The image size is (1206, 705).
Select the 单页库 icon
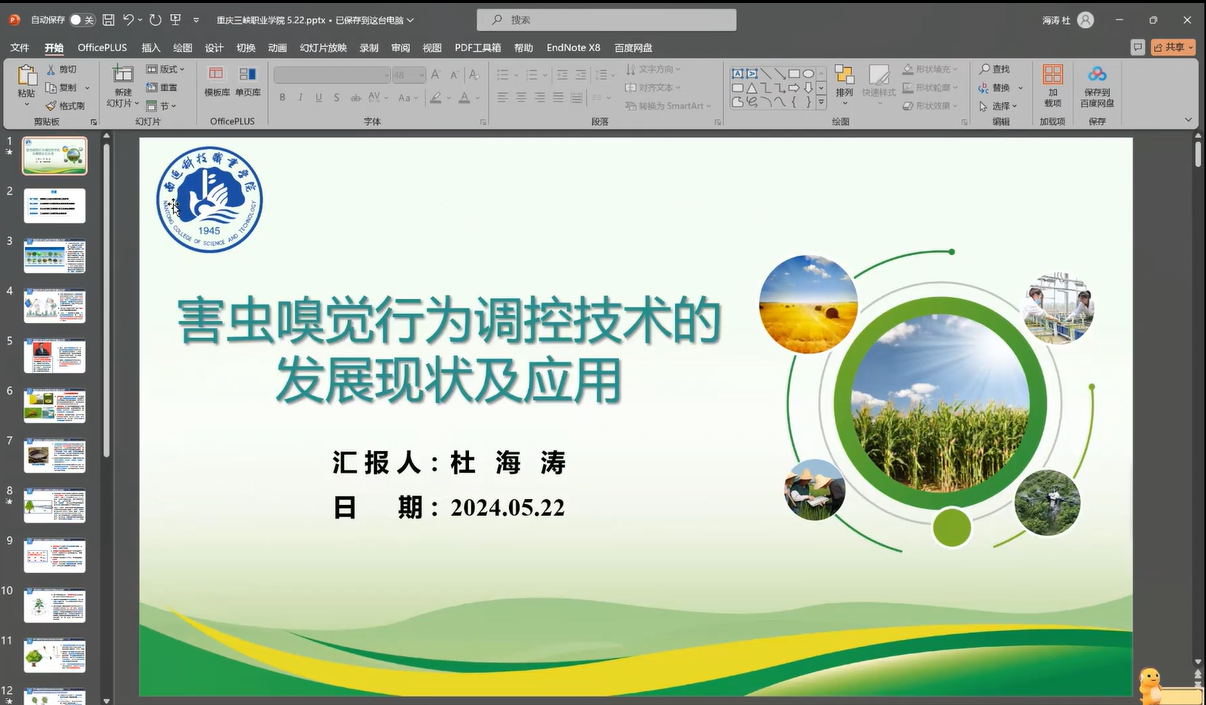(248, 80)
